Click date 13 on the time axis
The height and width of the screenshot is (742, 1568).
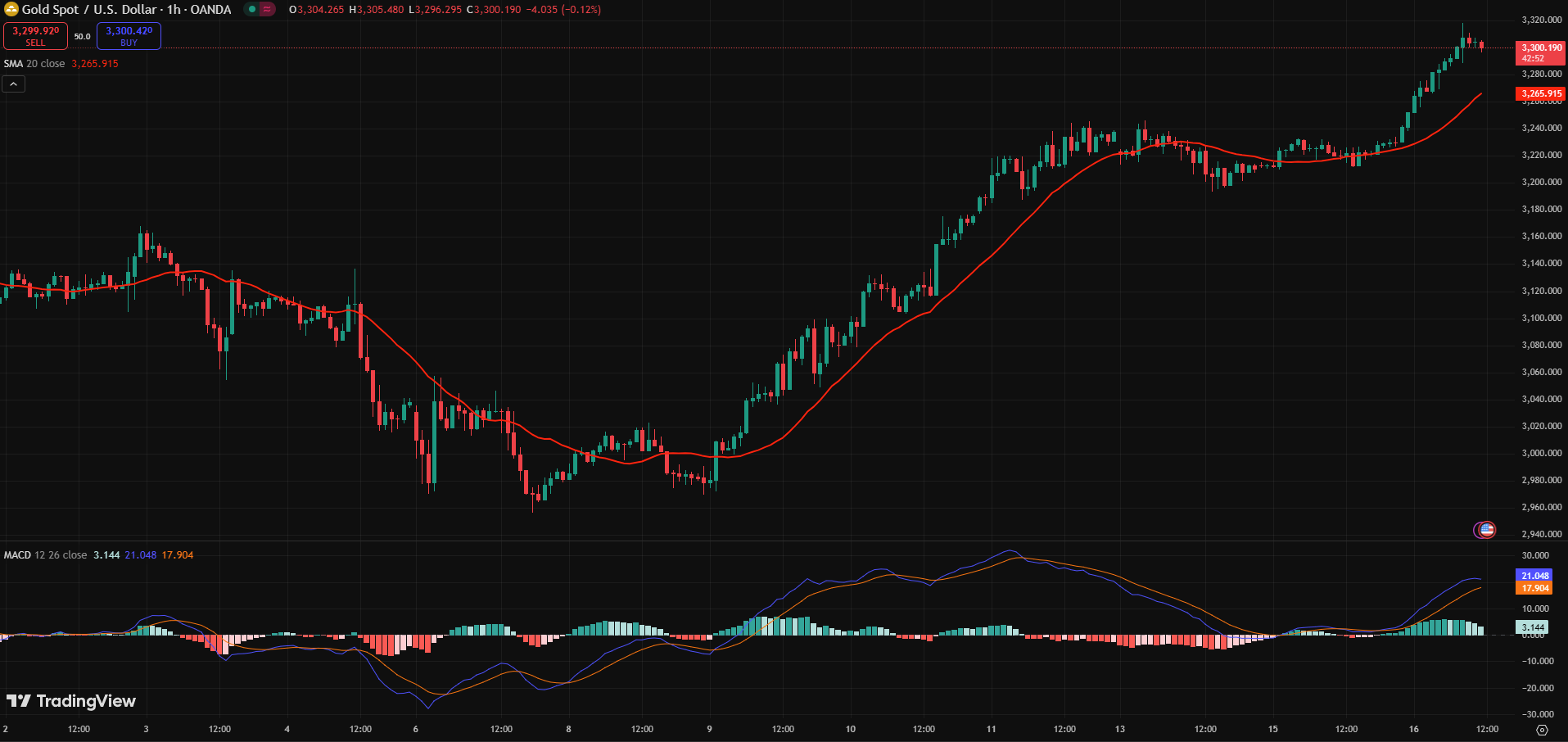click(1120, 729)
